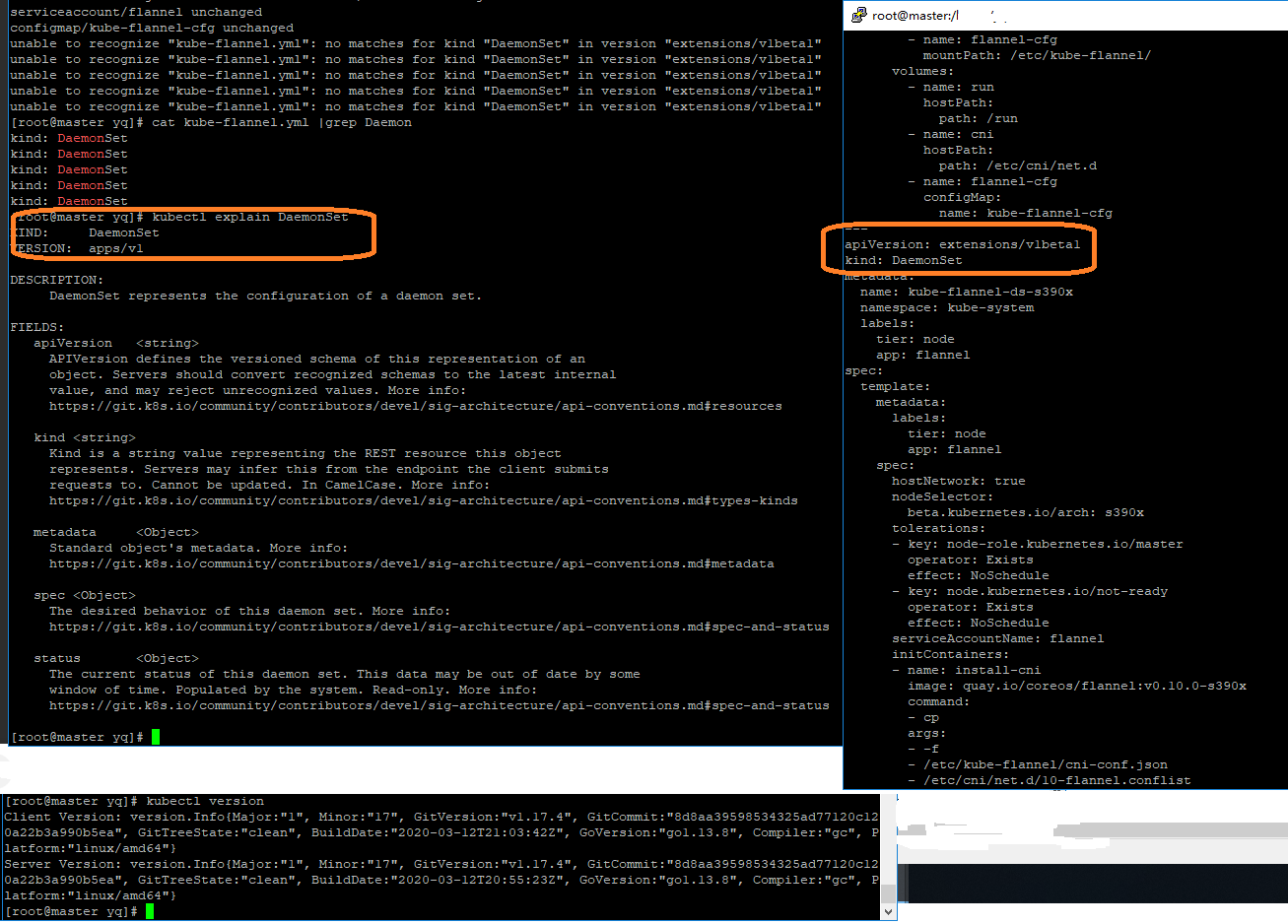Click the 'path: /etc/cni/net.d' line
1288x924 pixels.
coord(1018,165)
